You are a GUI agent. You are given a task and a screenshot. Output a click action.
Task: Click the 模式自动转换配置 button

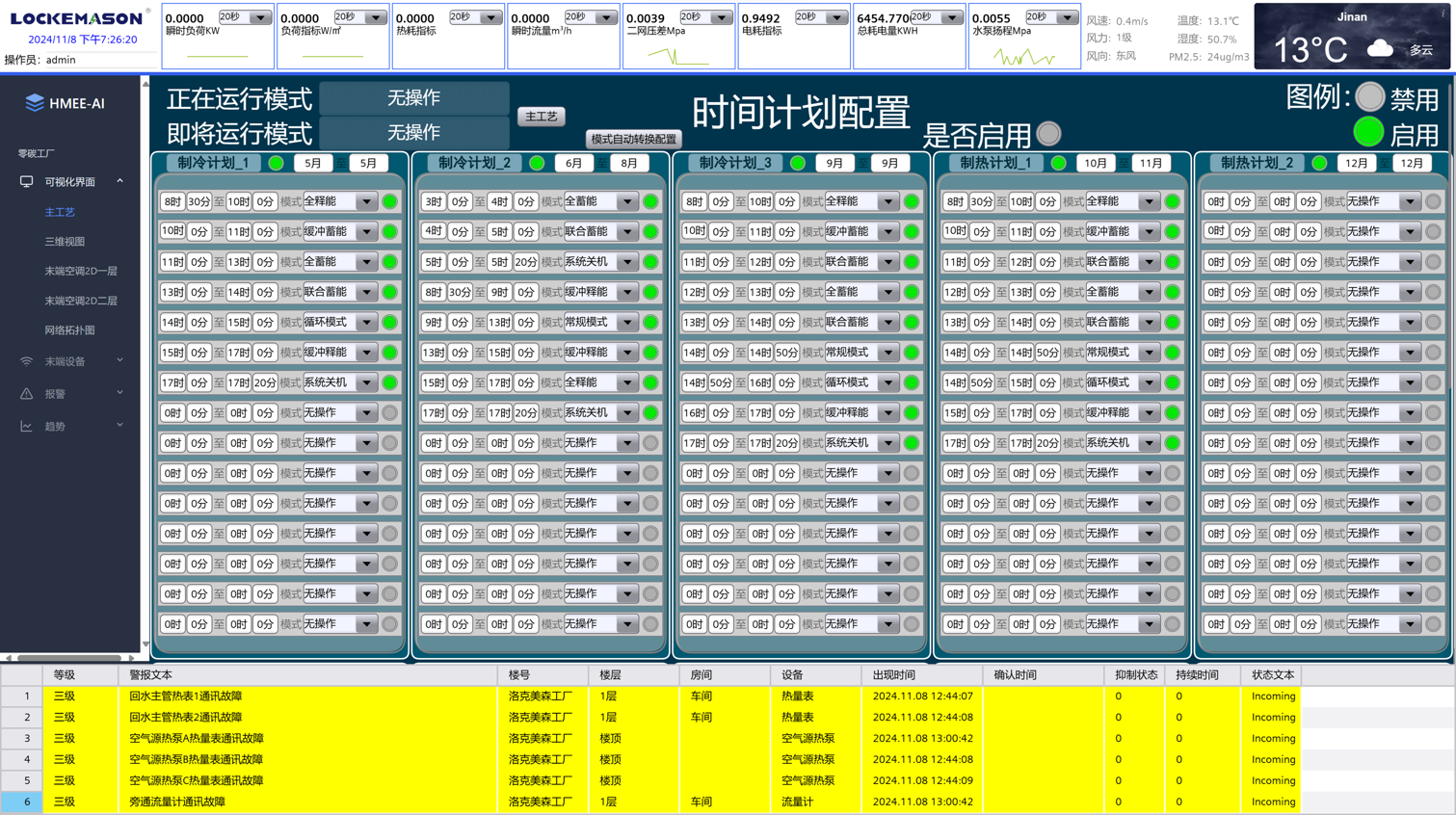click(x=633, y=139)
